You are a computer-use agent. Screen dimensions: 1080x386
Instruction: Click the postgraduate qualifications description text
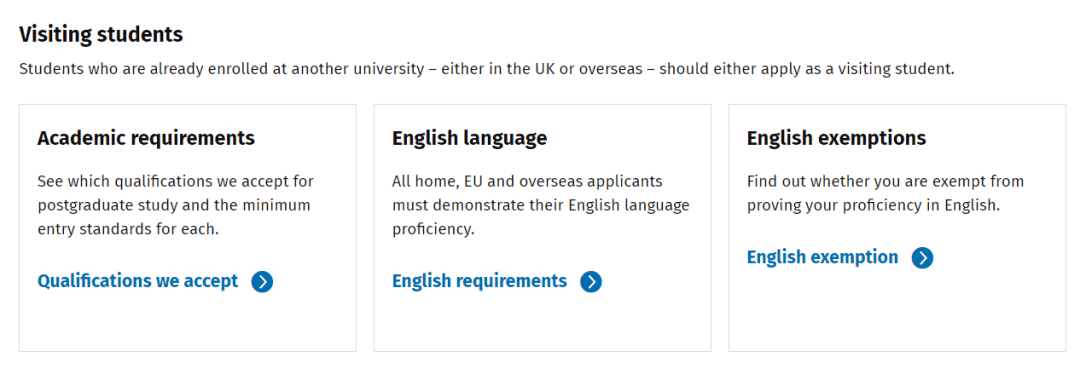point(176,205)
